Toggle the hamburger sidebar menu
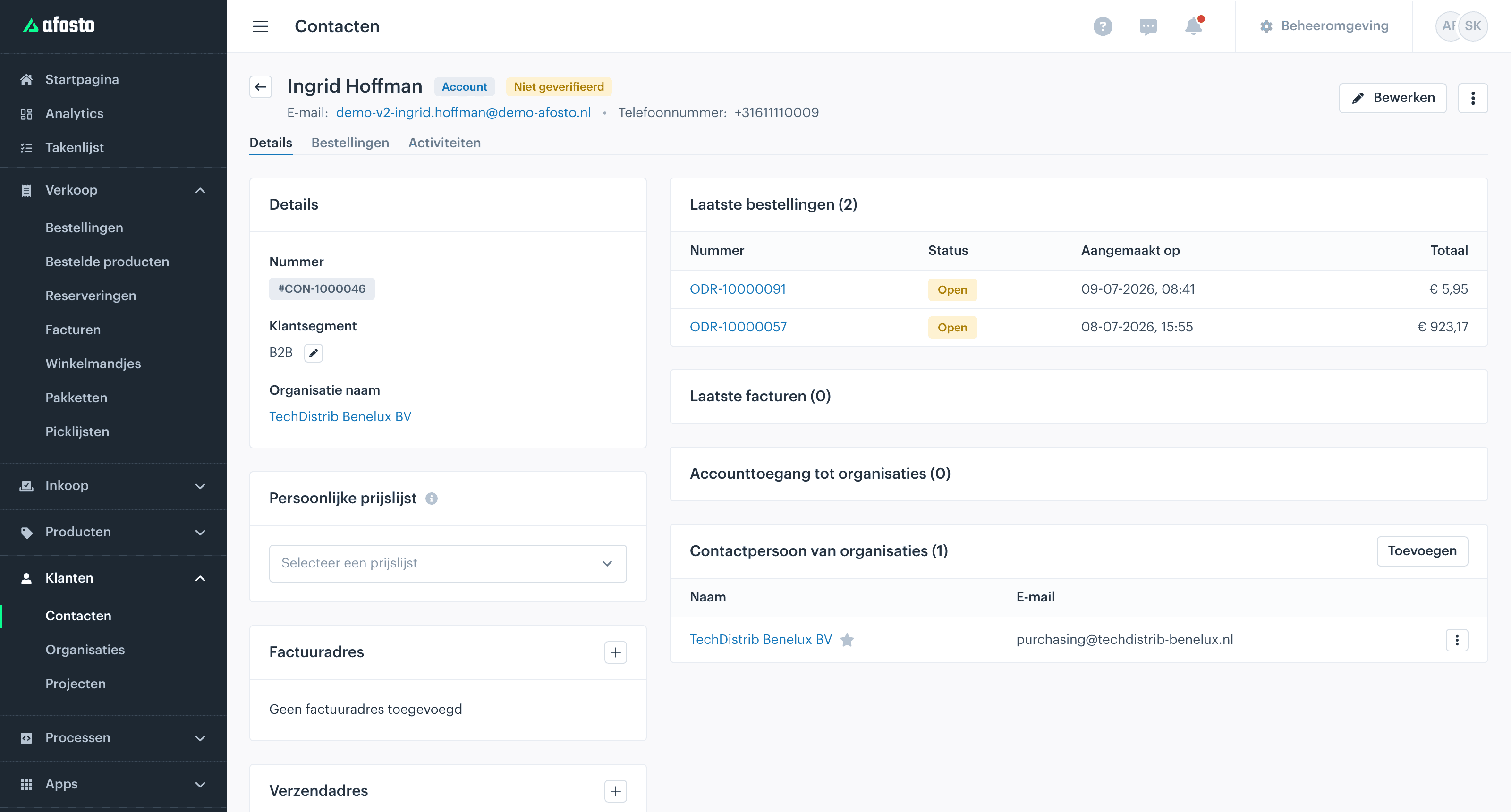The height and width of the screenshot is (812, 1511). [261, 26]
